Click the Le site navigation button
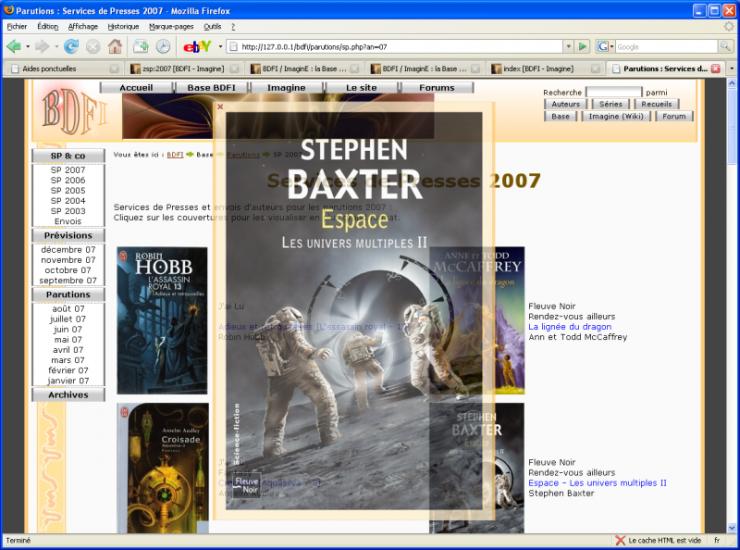The height and width of the screenshot is (550, 740). point(361,87)
